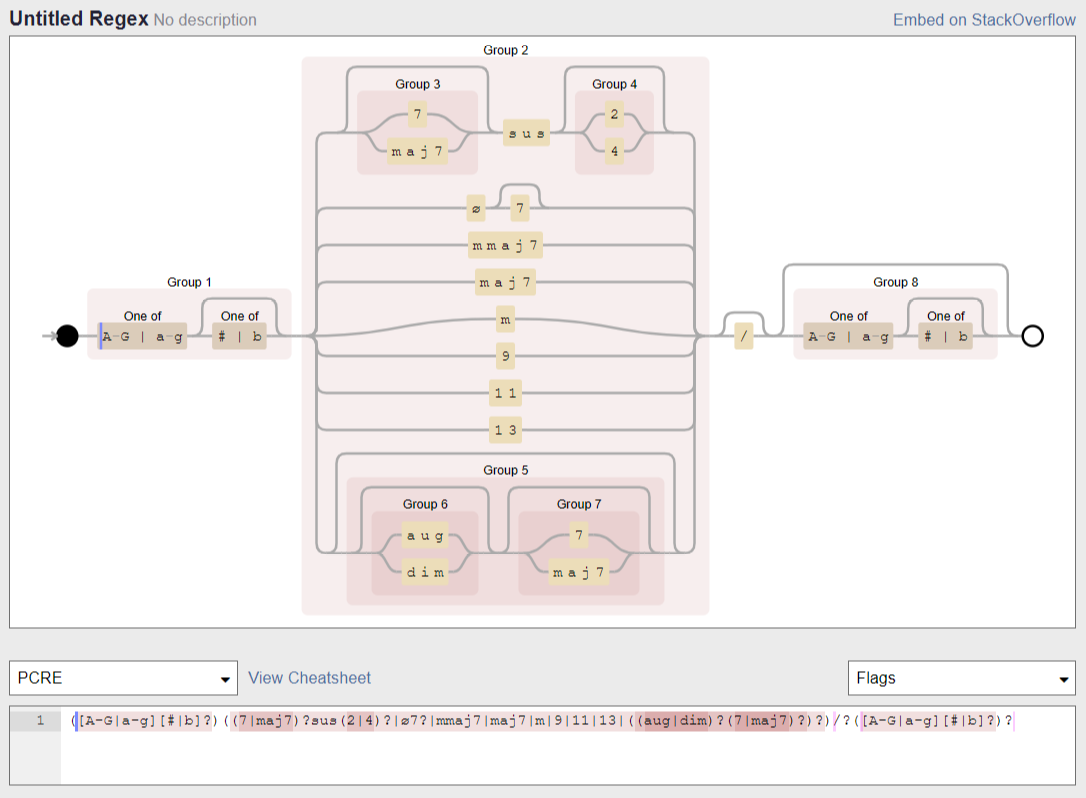1086x798 pixels.
Task: Select the "maj7" node inside Group 7
Action: [579, 572]
